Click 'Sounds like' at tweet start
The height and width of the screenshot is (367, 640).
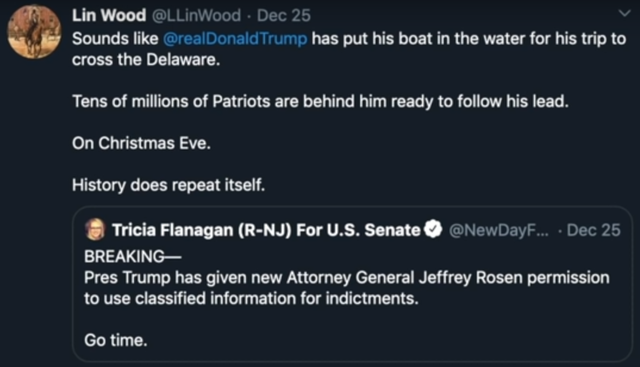[115, 39]
